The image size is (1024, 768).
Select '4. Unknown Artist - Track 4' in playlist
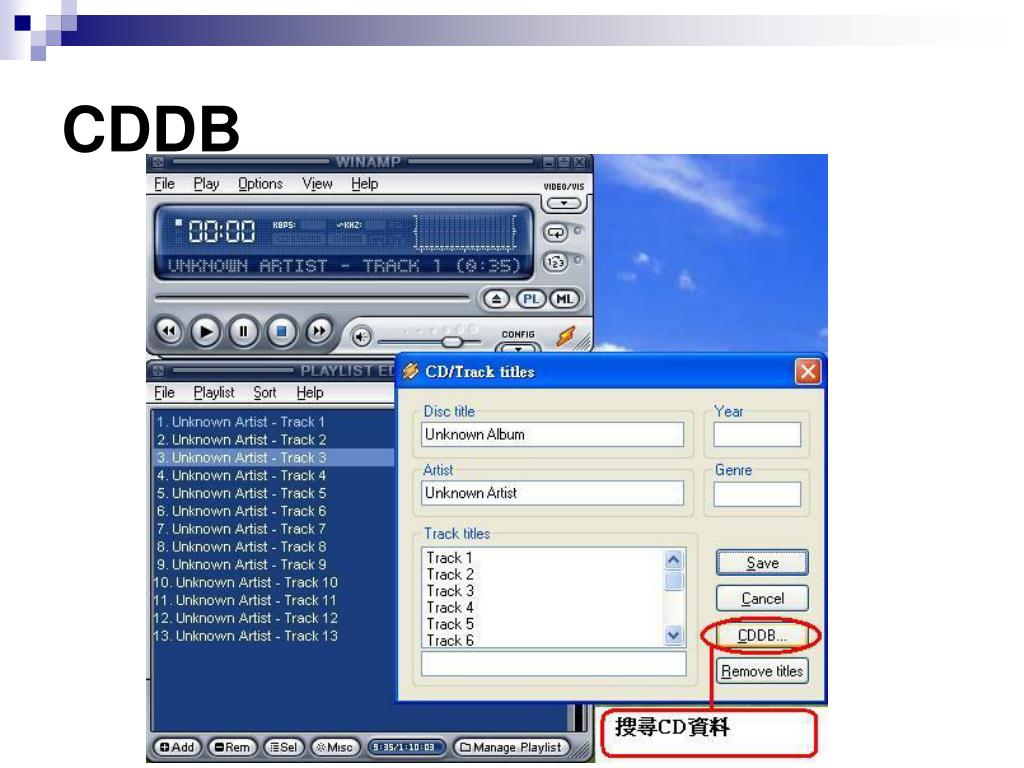pos(274,475)
